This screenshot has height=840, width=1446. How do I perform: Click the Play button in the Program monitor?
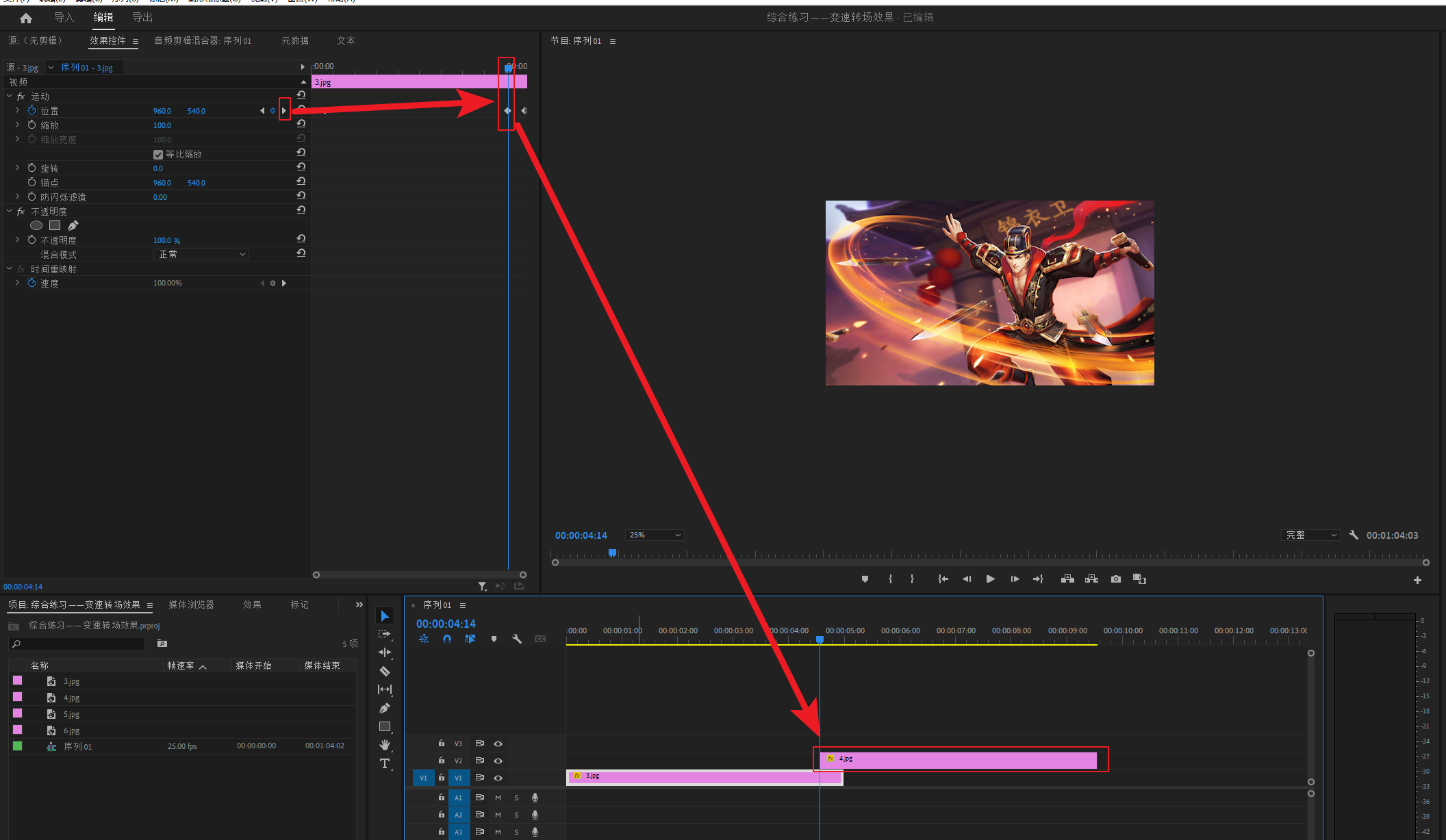click(990, 579)
